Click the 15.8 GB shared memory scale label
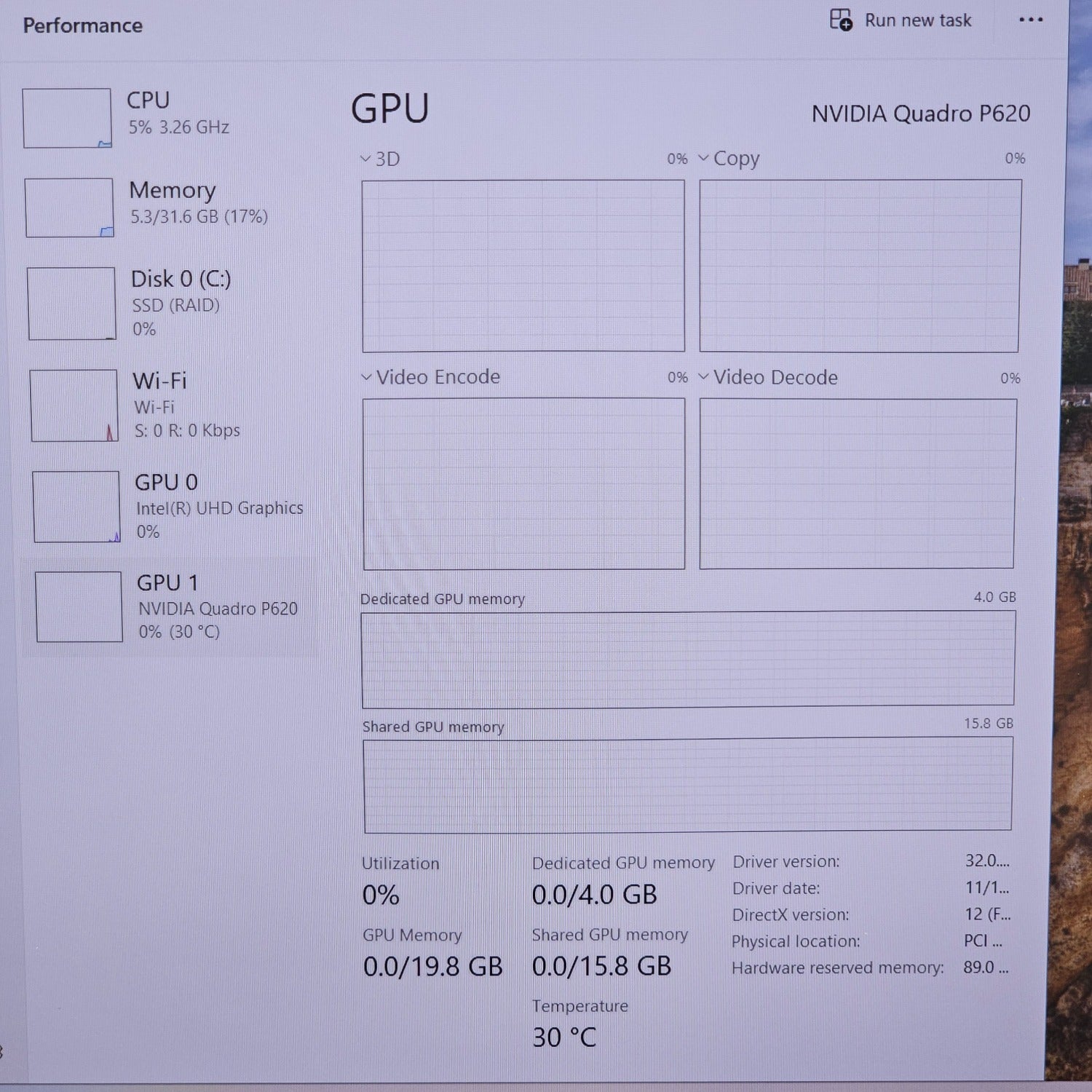This screenshot has height=1092, width=1092. coord(989,723)
